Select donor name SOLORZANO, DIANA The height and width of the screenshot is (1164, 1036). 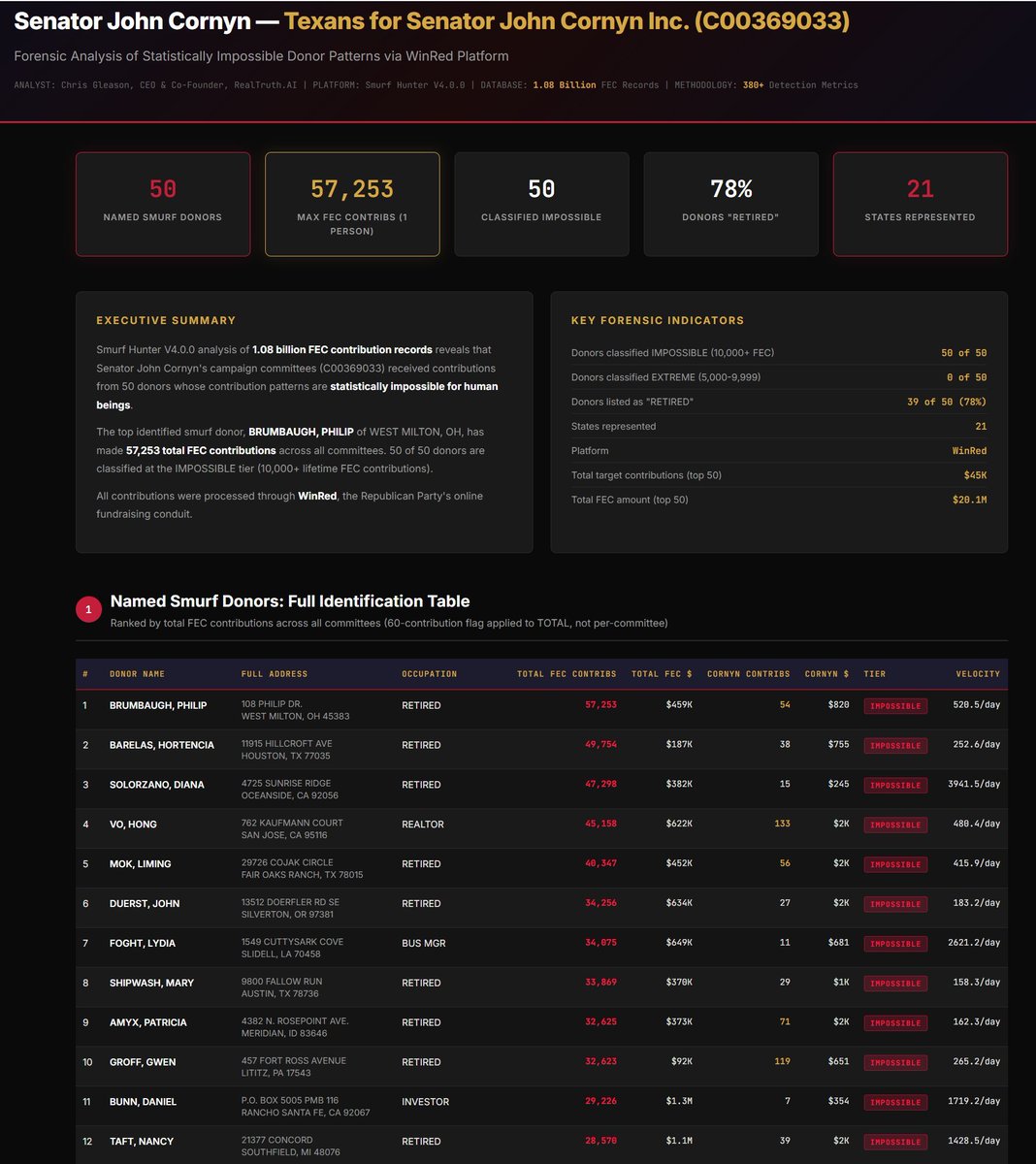pos(157,785)
